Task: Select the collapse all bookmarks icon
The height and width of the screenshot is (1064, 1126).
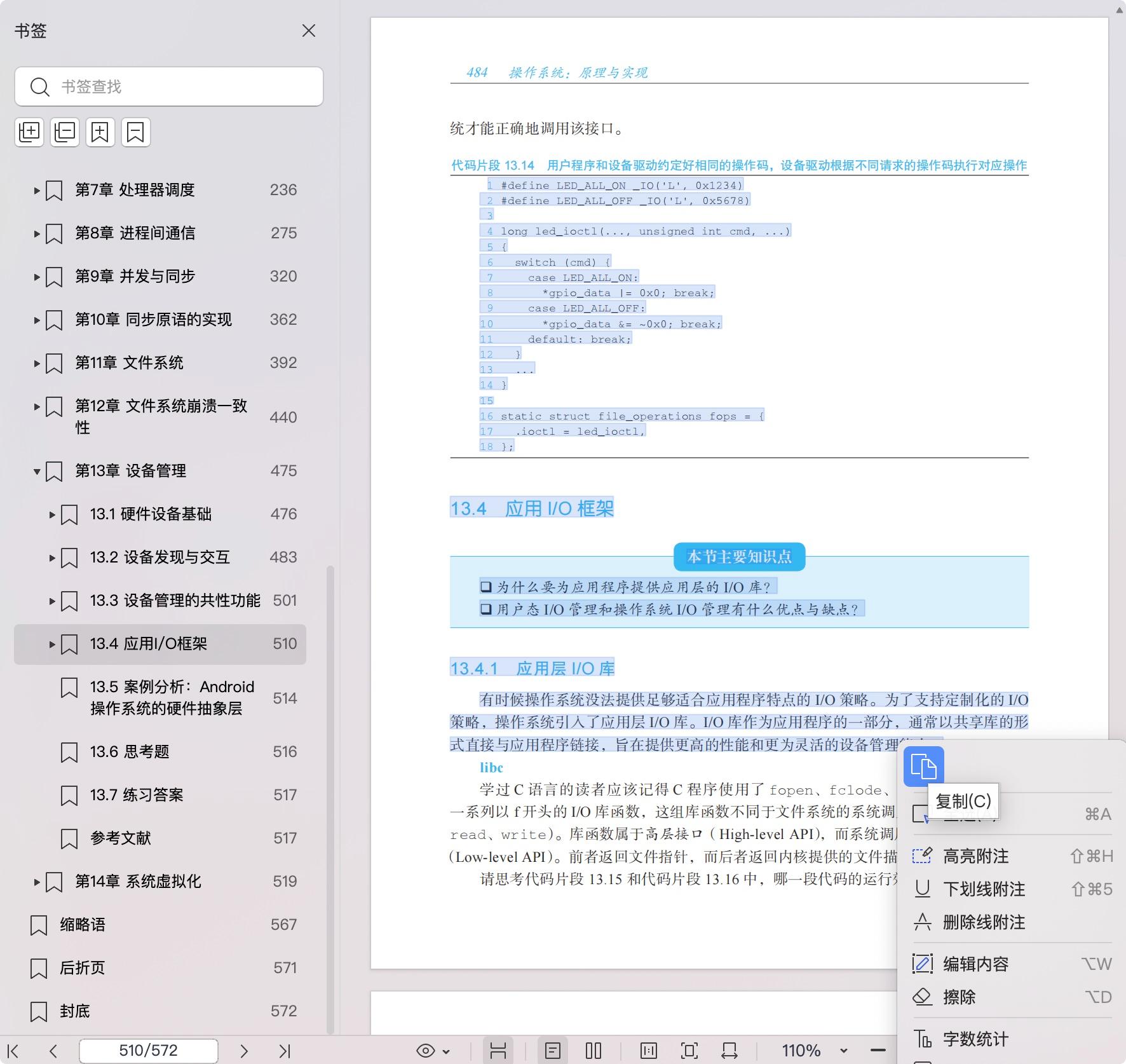Action: pos(65,132)
